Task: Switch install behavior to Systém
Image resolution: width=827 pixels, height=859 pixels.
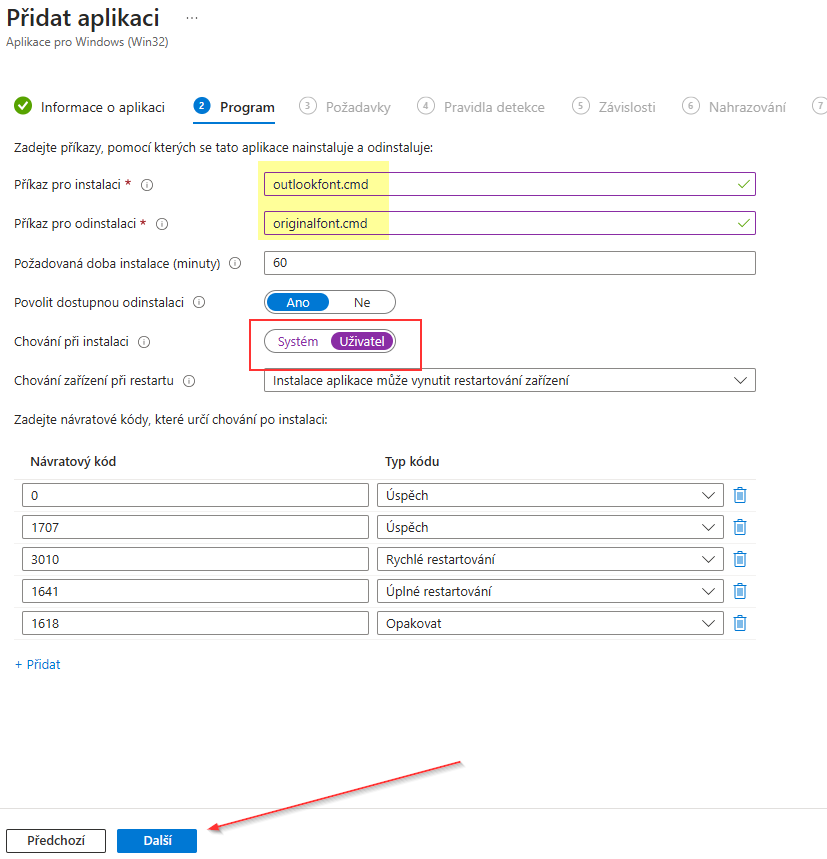Action: tap(297, 341)
